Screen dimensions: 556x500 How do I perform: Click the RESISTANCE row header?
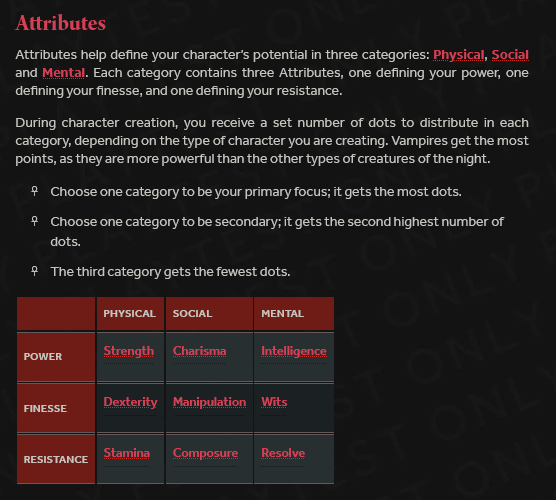pos(56,460)
